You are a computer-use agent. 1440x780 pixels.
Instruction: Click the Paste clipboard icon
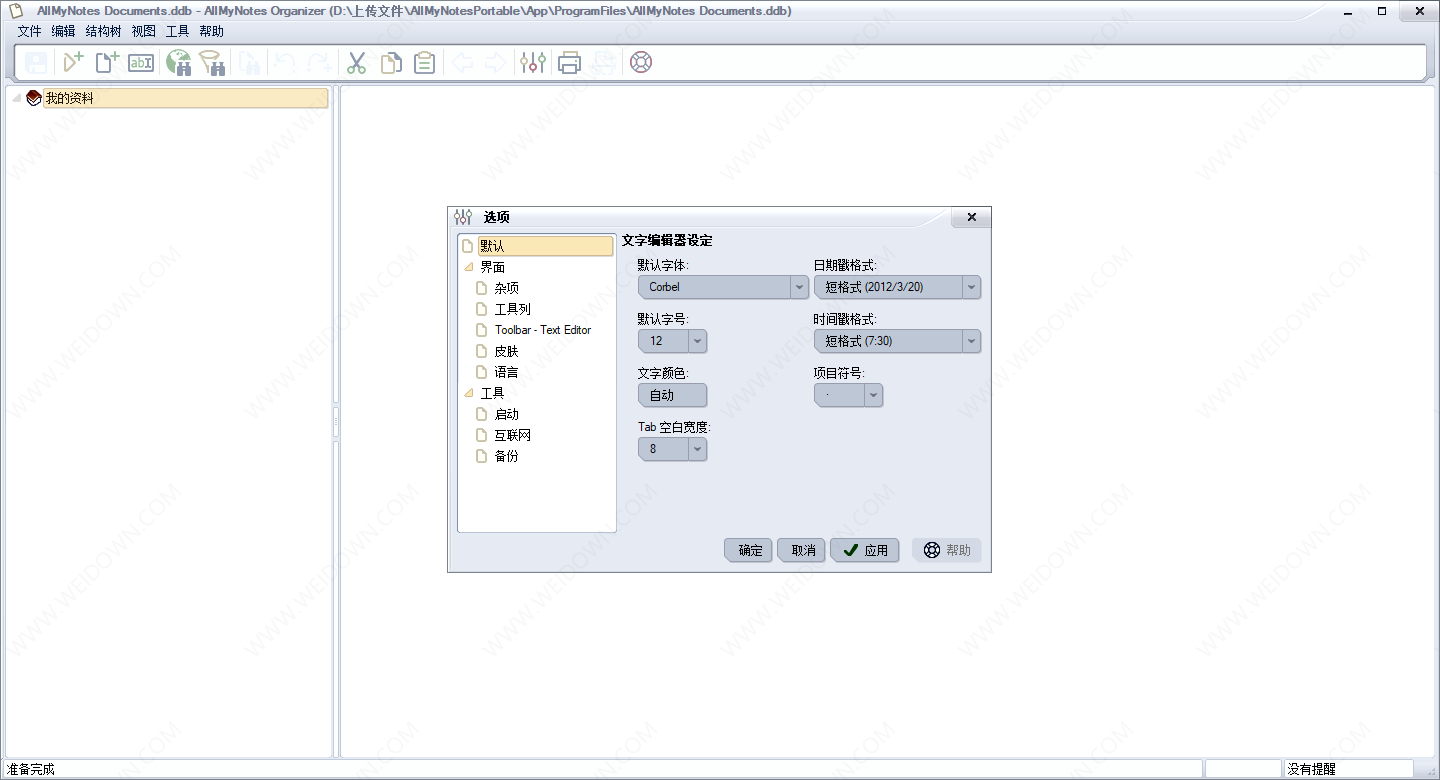tap(425, 63)
